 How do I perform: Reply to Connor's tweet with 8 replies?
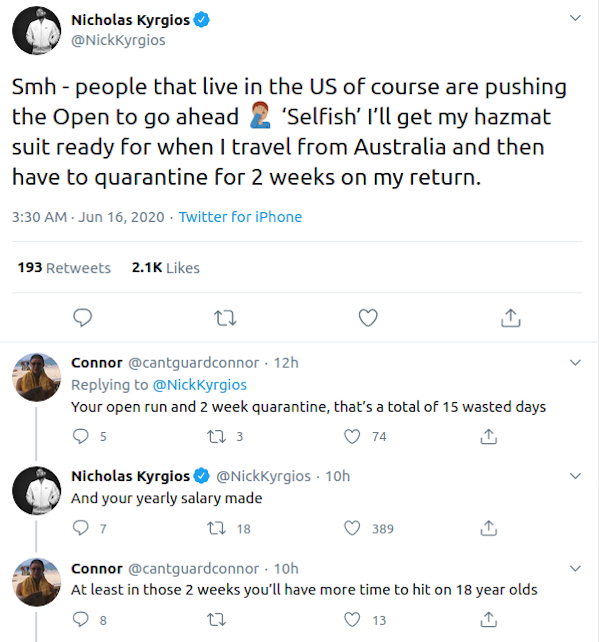80,620
